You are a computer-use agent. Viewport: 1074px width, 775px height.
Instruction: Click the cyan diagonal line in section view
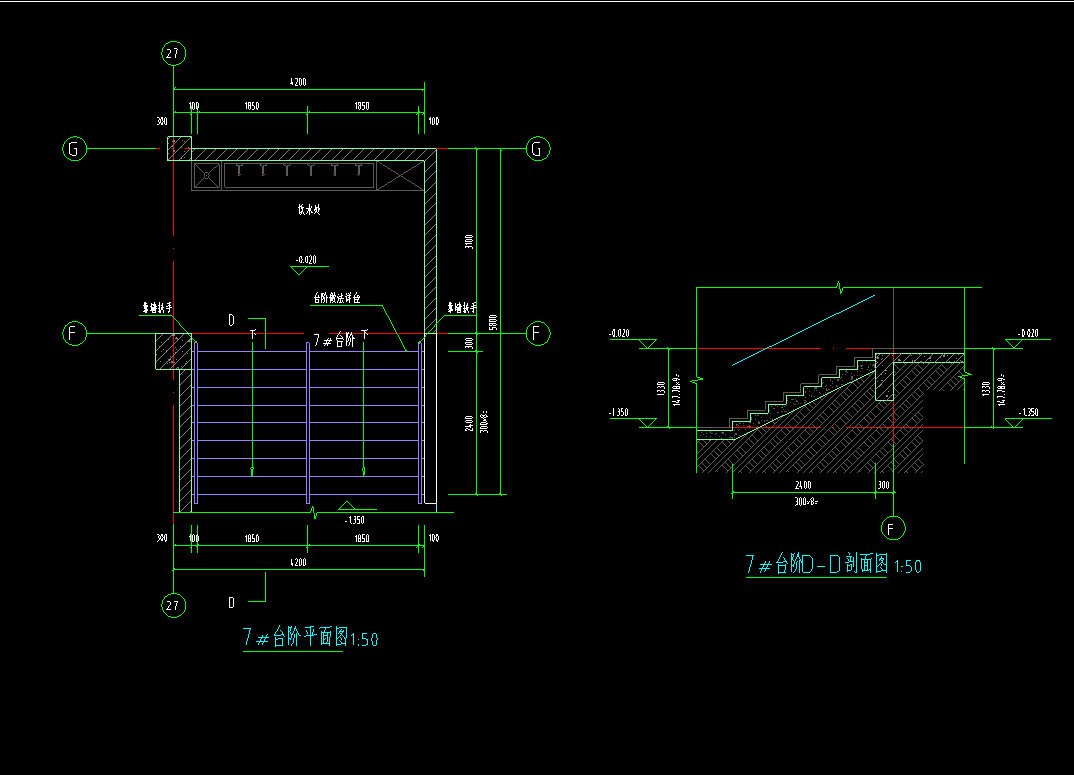(x=803, y=330)
